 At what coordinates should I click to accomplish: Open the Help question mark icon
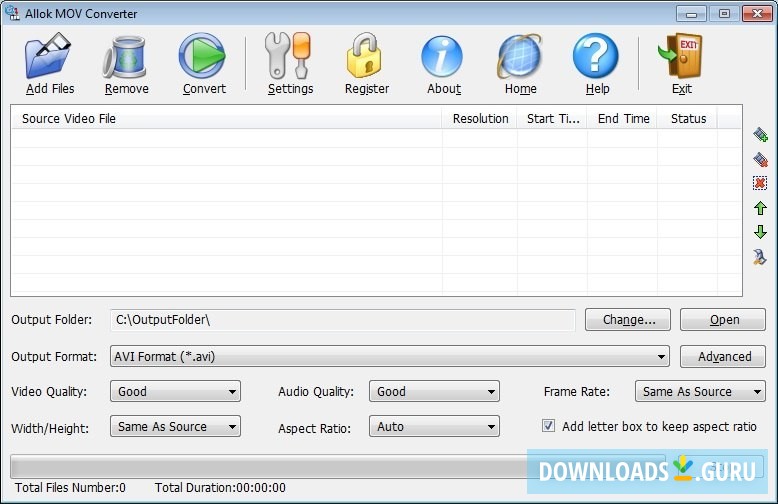coord(595,56)
